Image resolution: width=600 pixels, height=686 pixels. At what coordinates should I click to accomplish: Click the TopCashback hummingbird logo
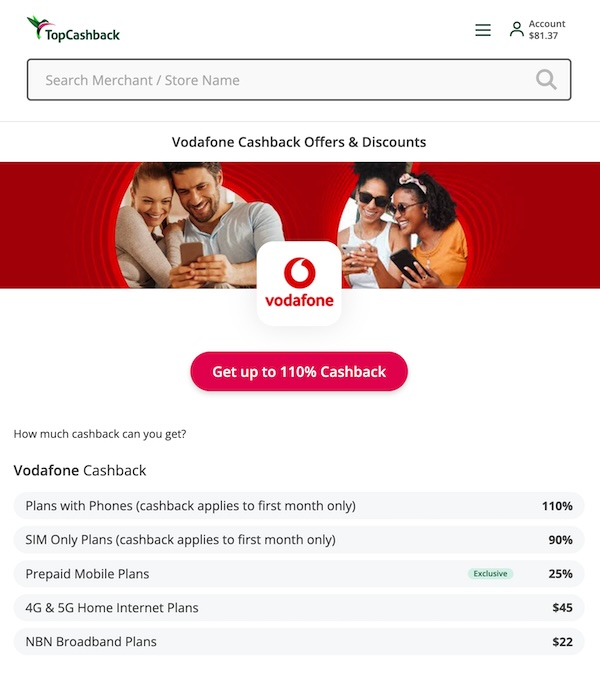click(x=73, y=29)
